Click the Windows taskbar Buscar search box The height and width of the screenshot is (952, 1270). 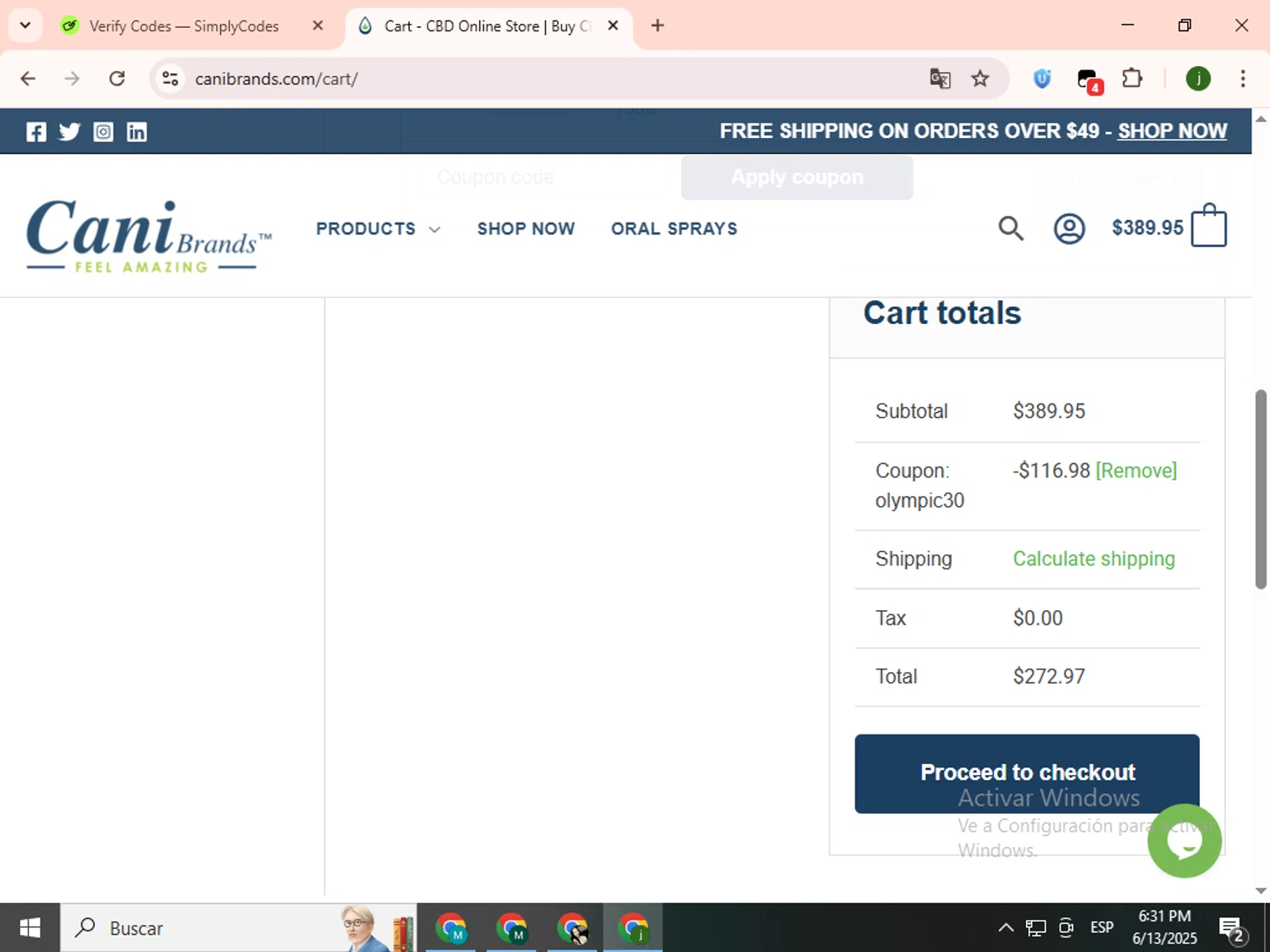[x=238, y=928]
